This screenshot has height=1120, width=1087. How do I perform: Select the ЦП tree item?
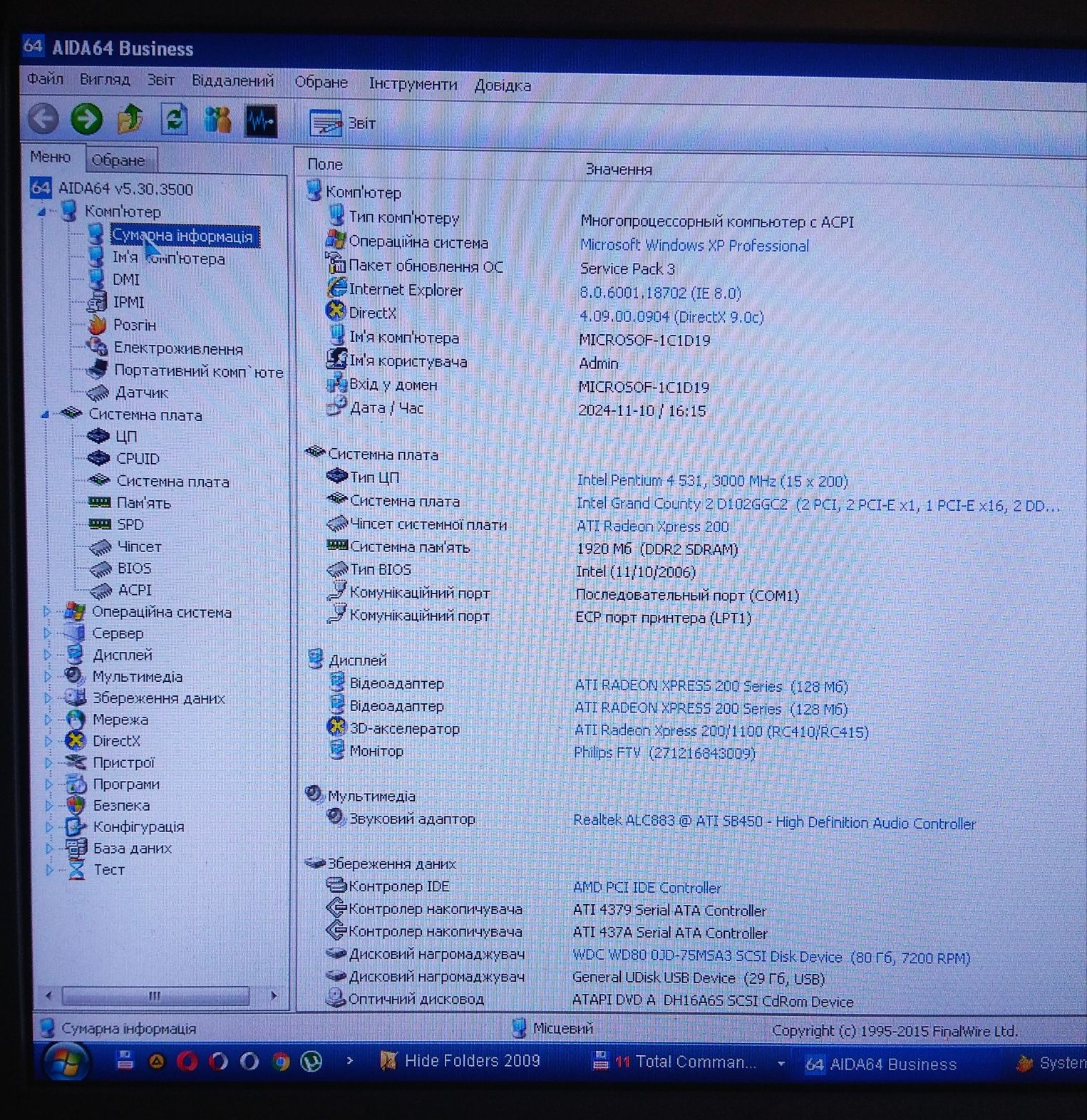126,437
